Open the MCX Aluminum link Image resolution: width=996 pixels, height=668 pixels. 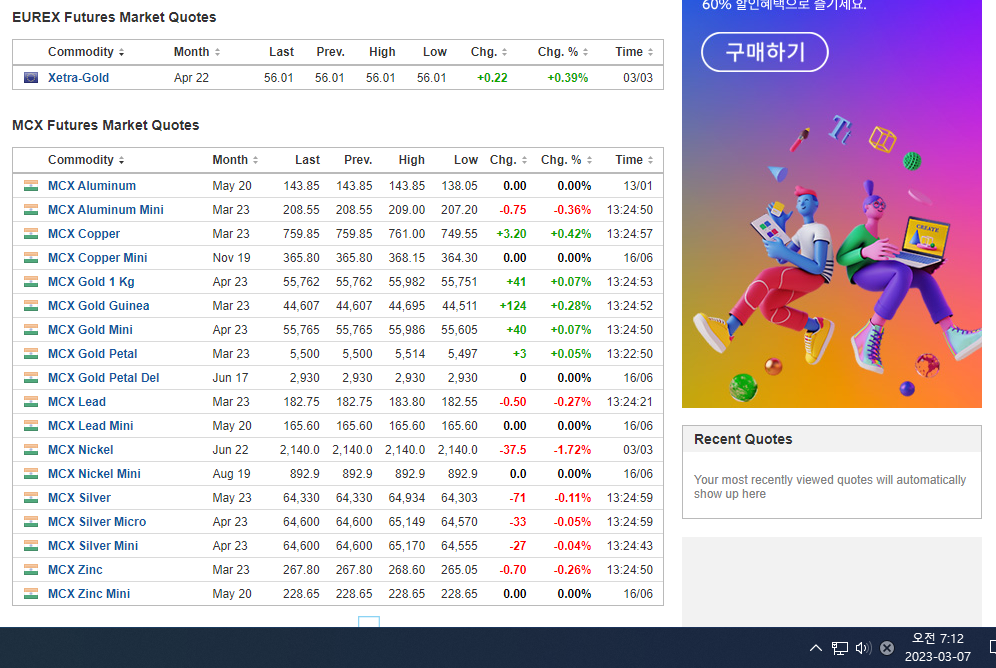tap(91, 185)
